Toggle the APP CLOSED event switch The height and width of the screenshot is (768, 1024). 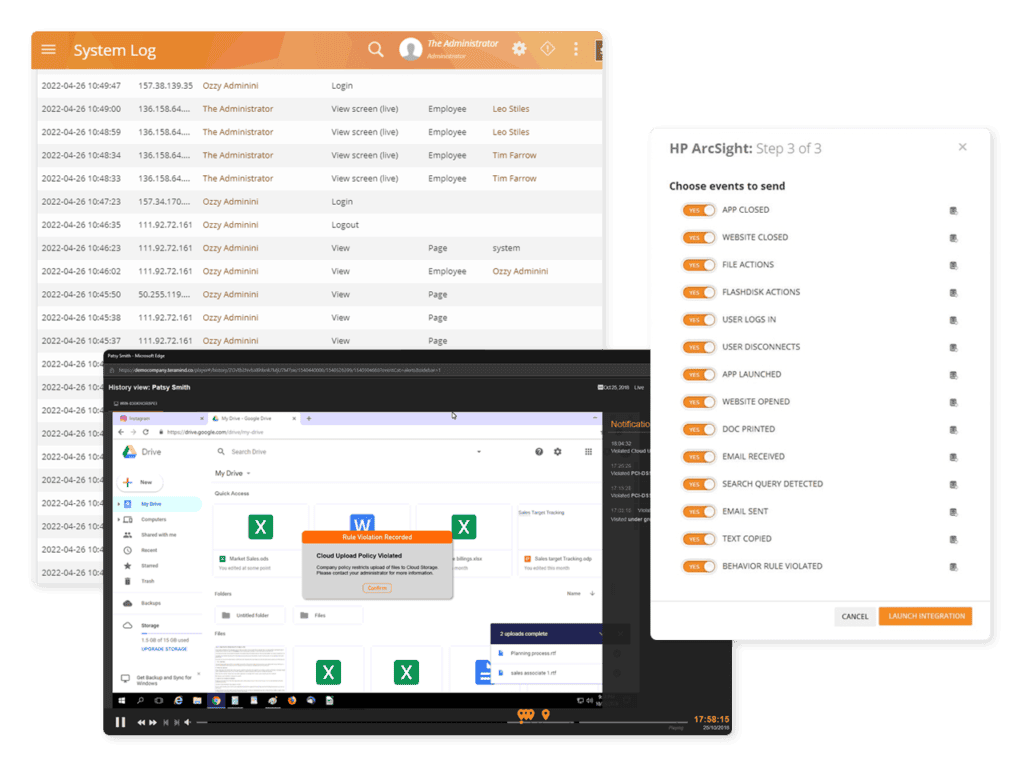coord(699,210)
